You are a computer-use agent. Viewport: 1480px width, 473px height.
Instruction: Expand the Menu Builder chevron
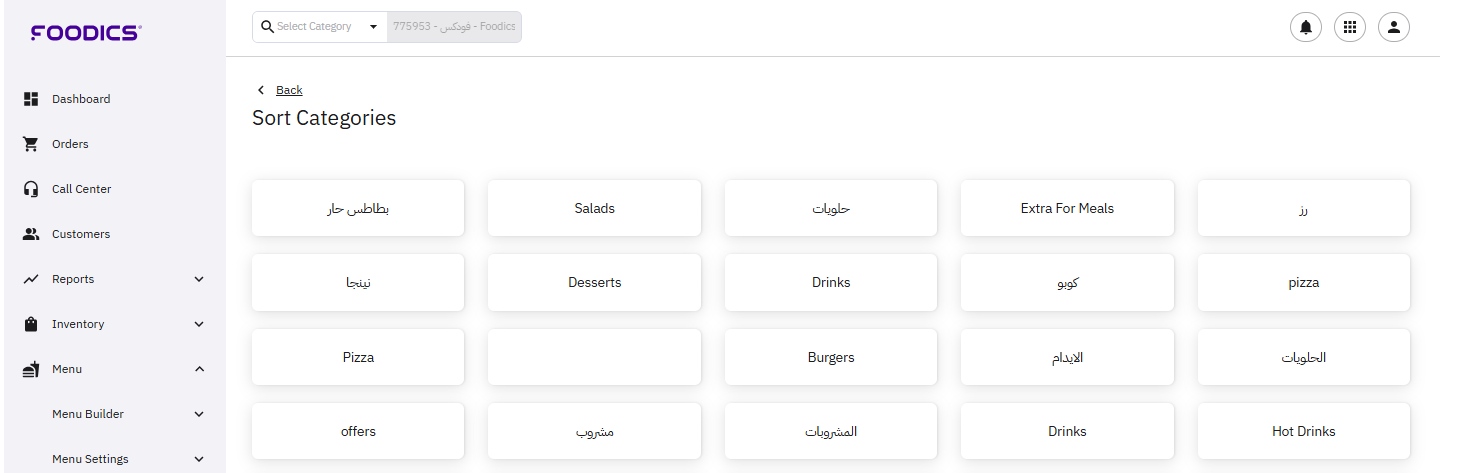click(x=199, y=414)
